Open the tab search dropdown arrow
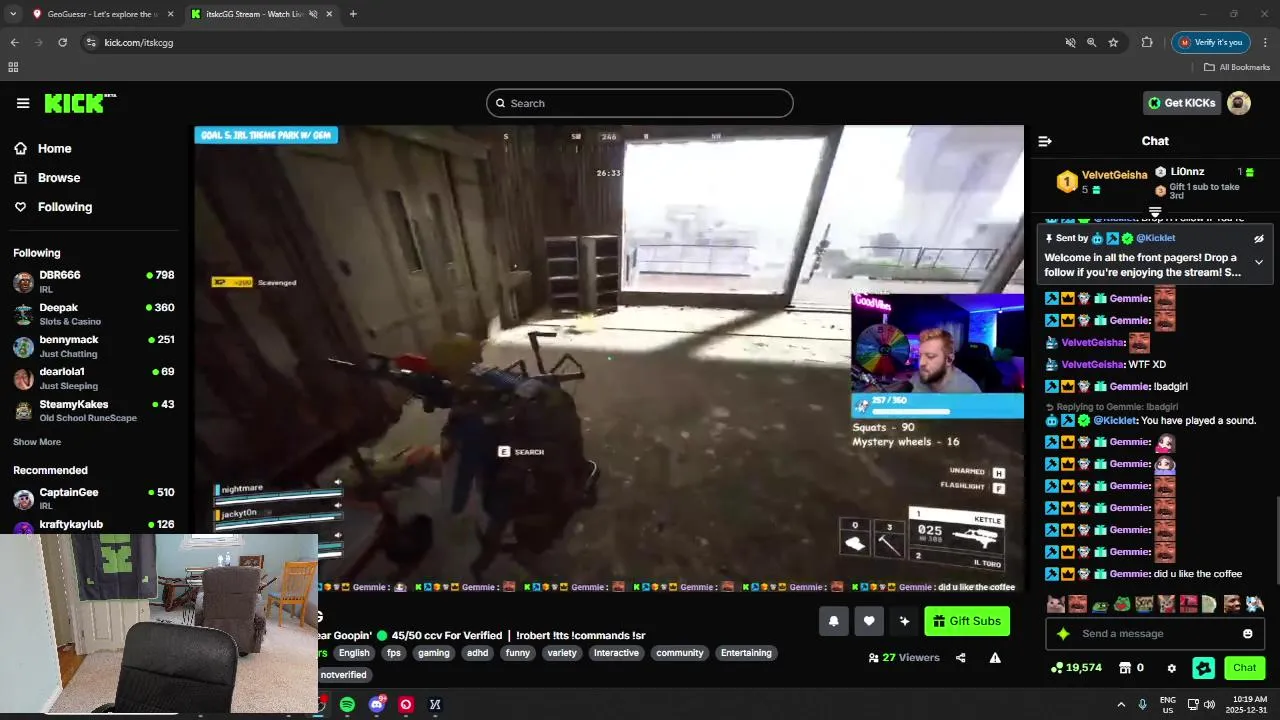 (12, 14)
